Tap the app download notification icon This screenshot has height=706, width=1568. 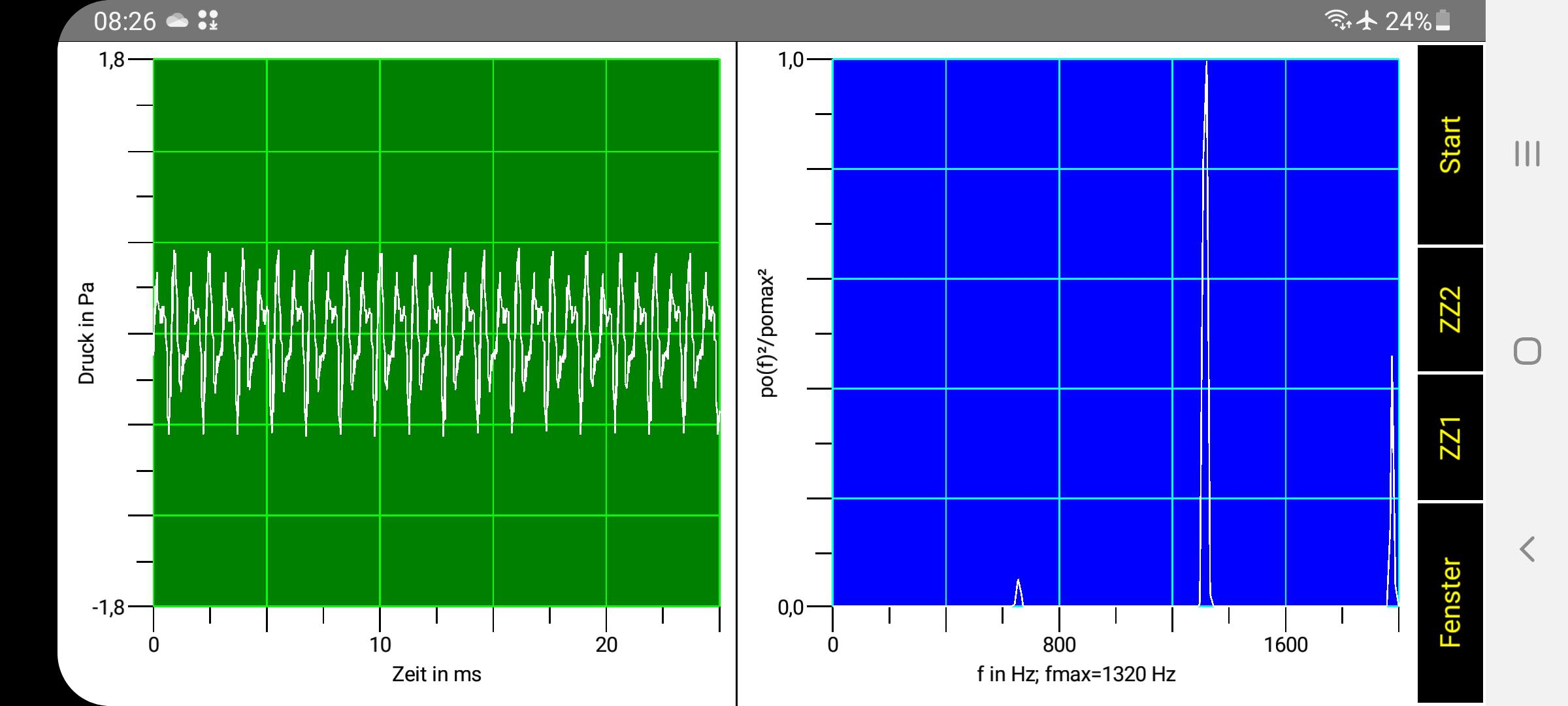tap(208, 21)
